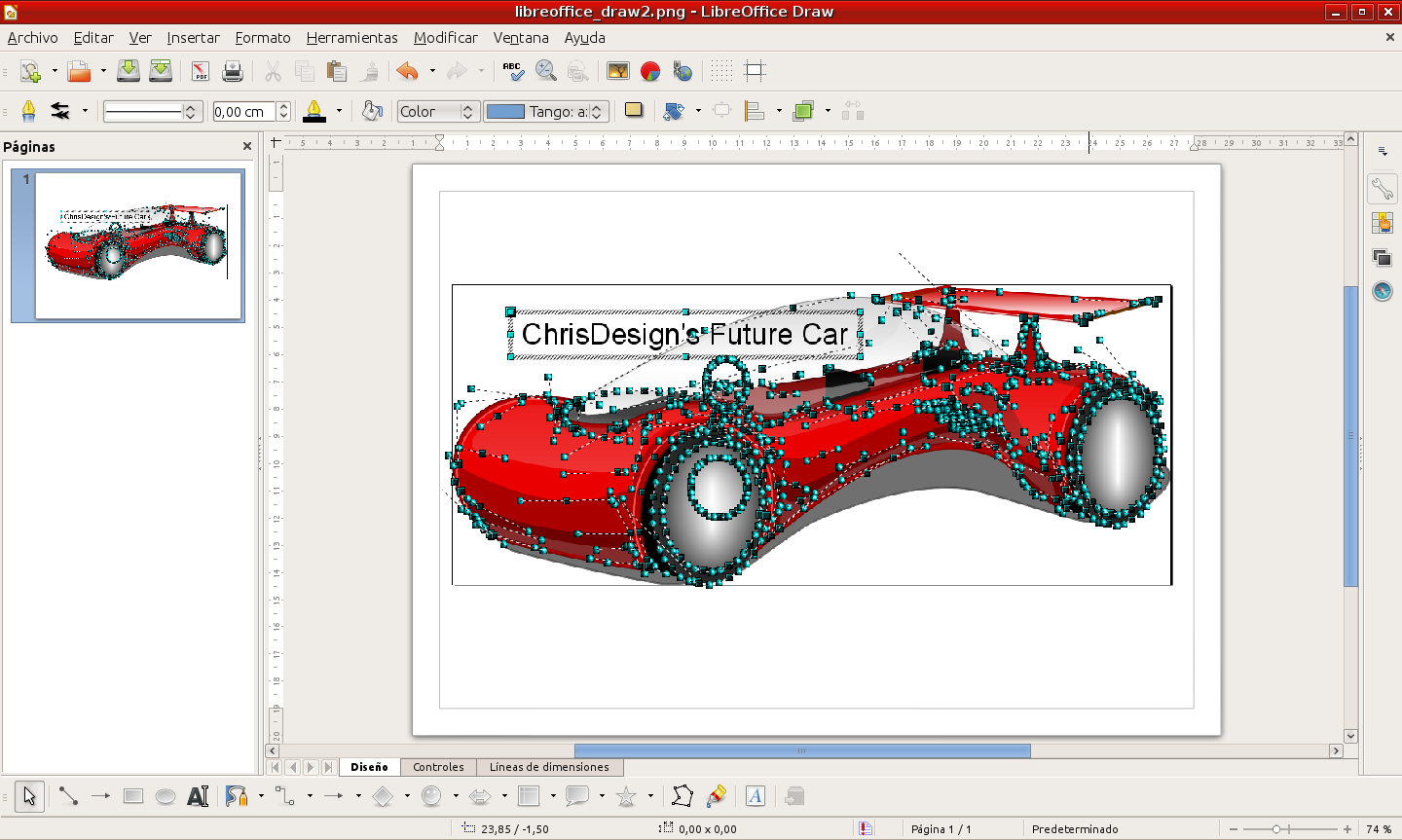
Task: Select the Line drawing tool
Action: 67,796
